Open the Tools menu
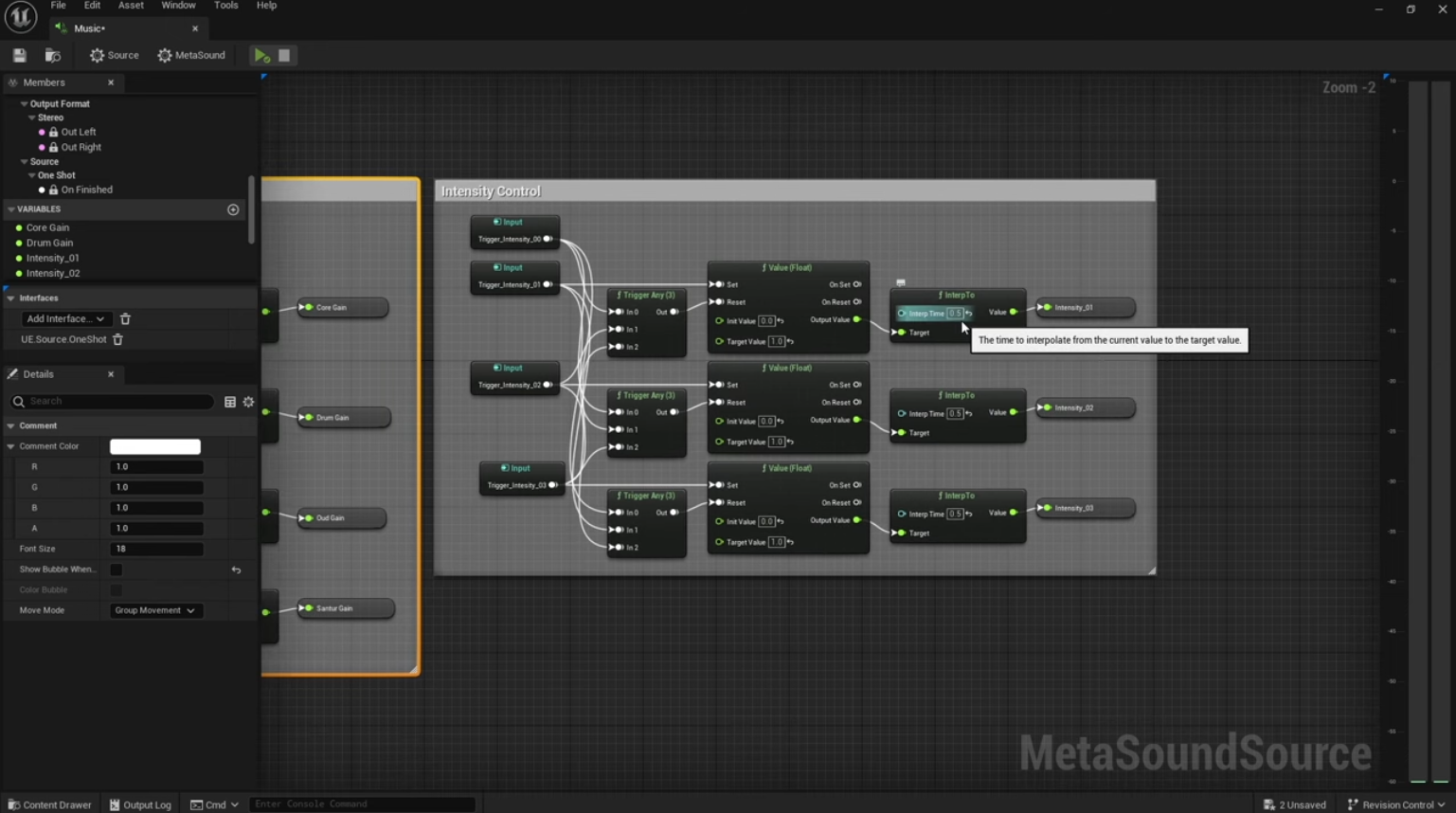The width and height of the screenshot is (1456, 813). point(225,6)
